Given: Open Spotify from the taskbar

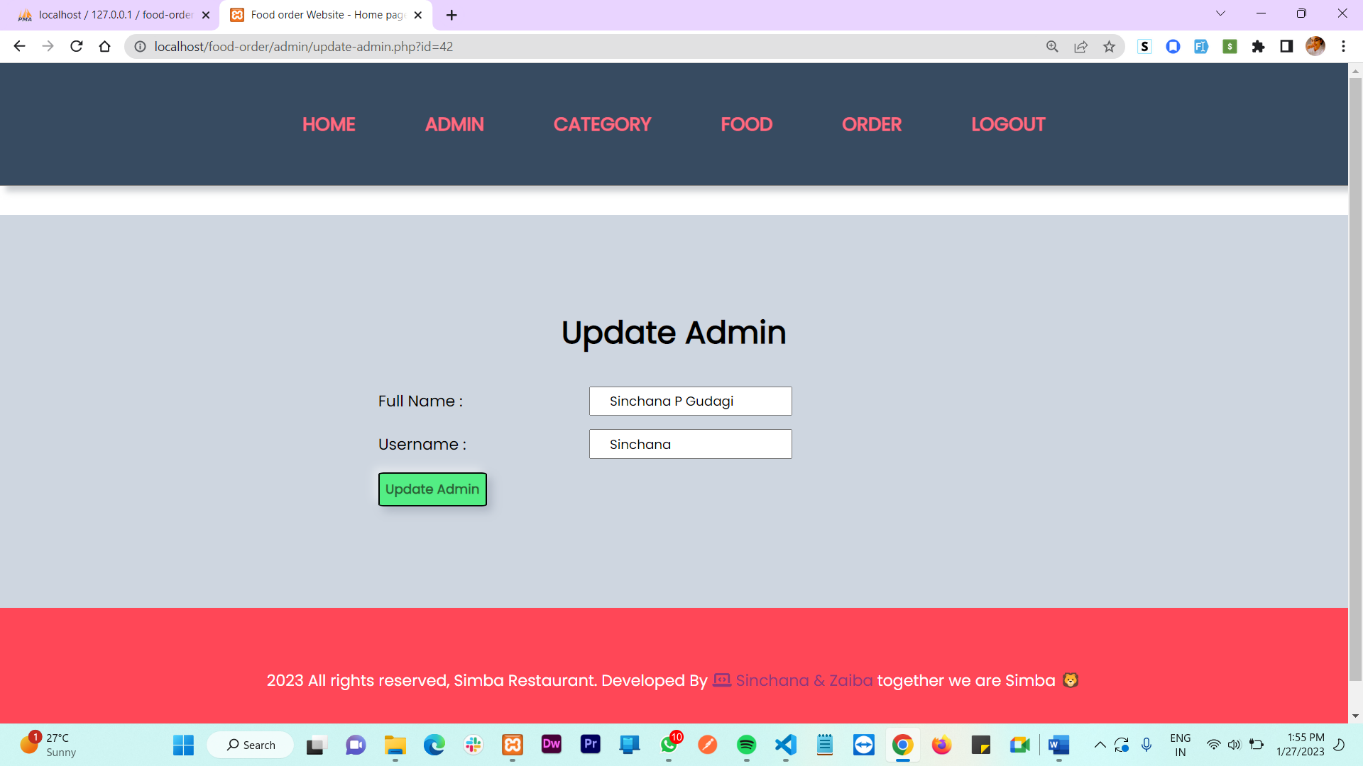Looking at the screenshot, I should pyautogui.click(x=746, y=744).
